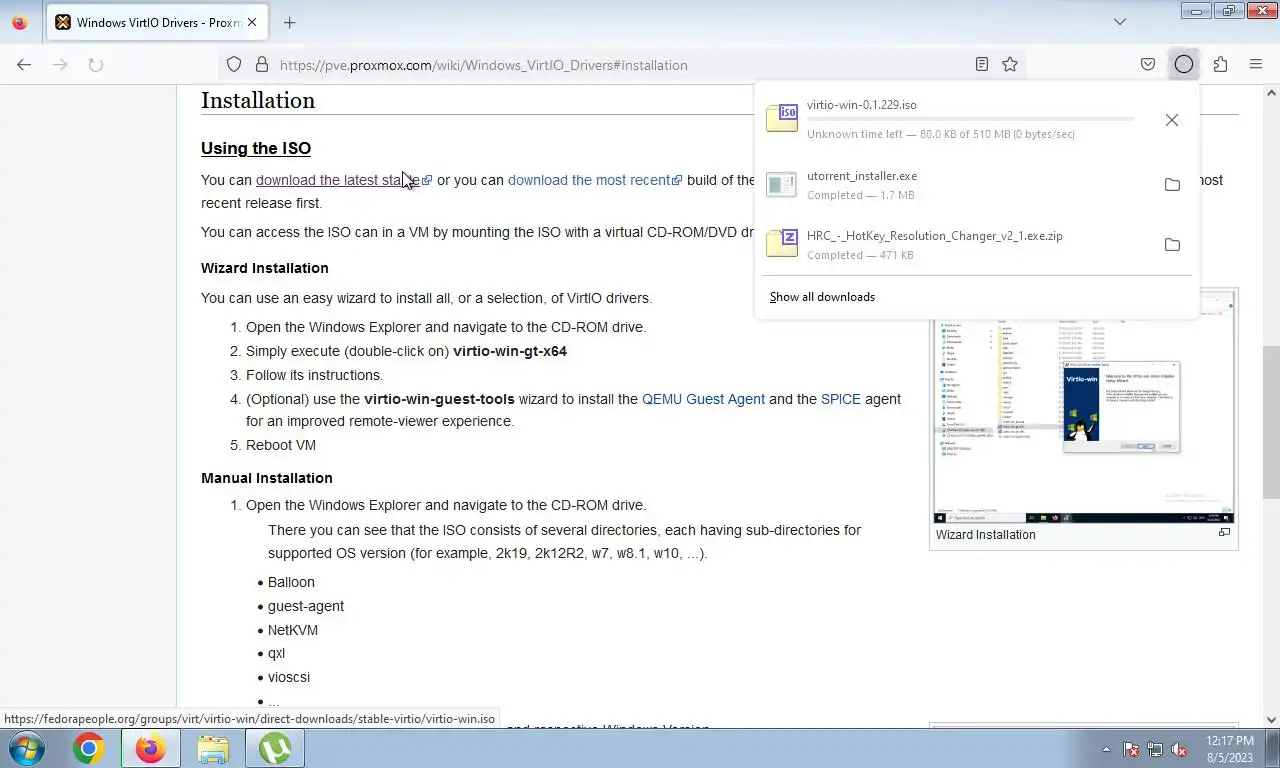The image size is (1280, 768).
Task: Reload the page with the refresh icon
Action: click(96, 65)
